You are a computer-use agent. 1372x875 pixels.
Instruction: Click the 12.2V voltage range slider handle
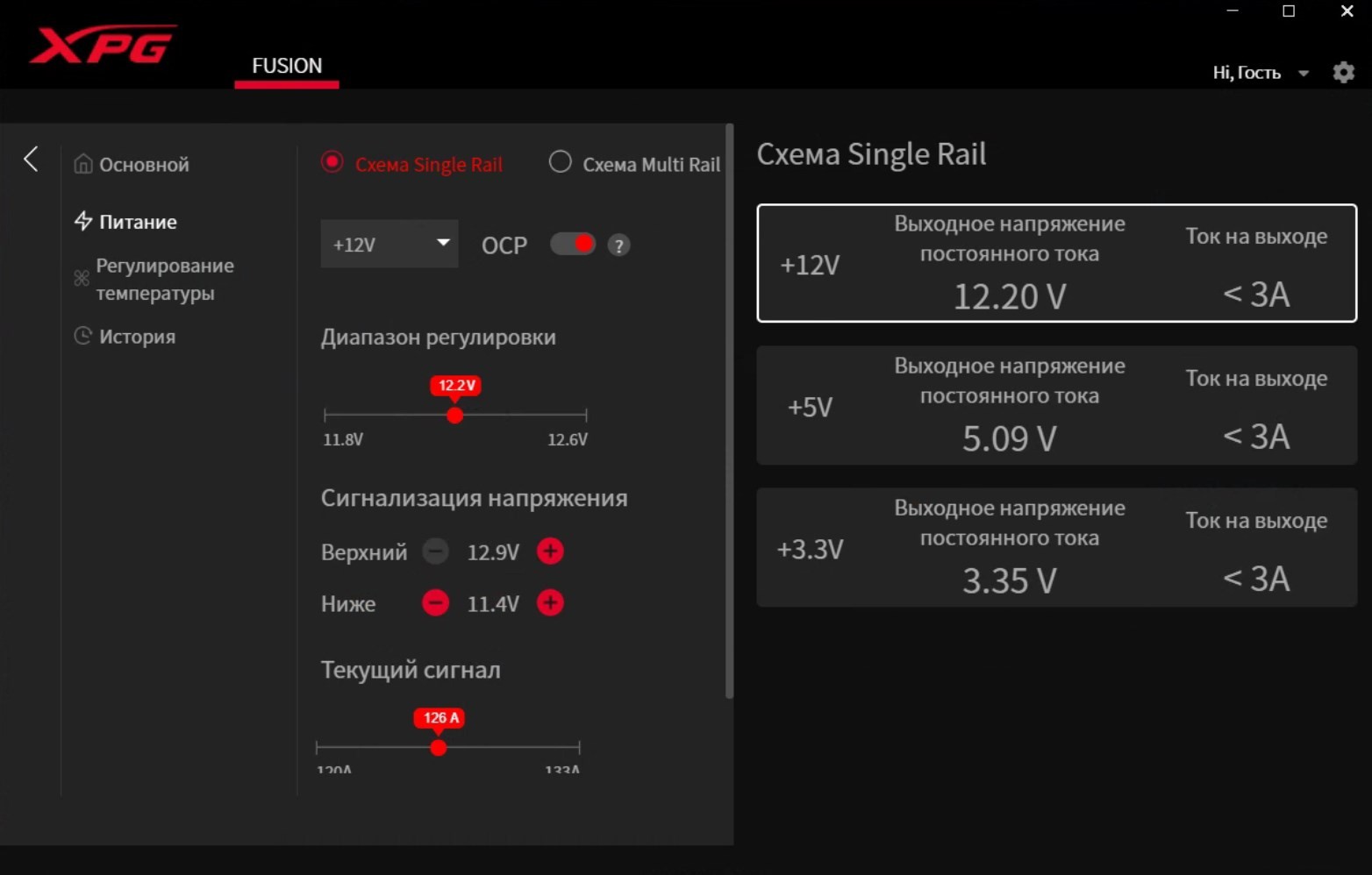point(454,415)
